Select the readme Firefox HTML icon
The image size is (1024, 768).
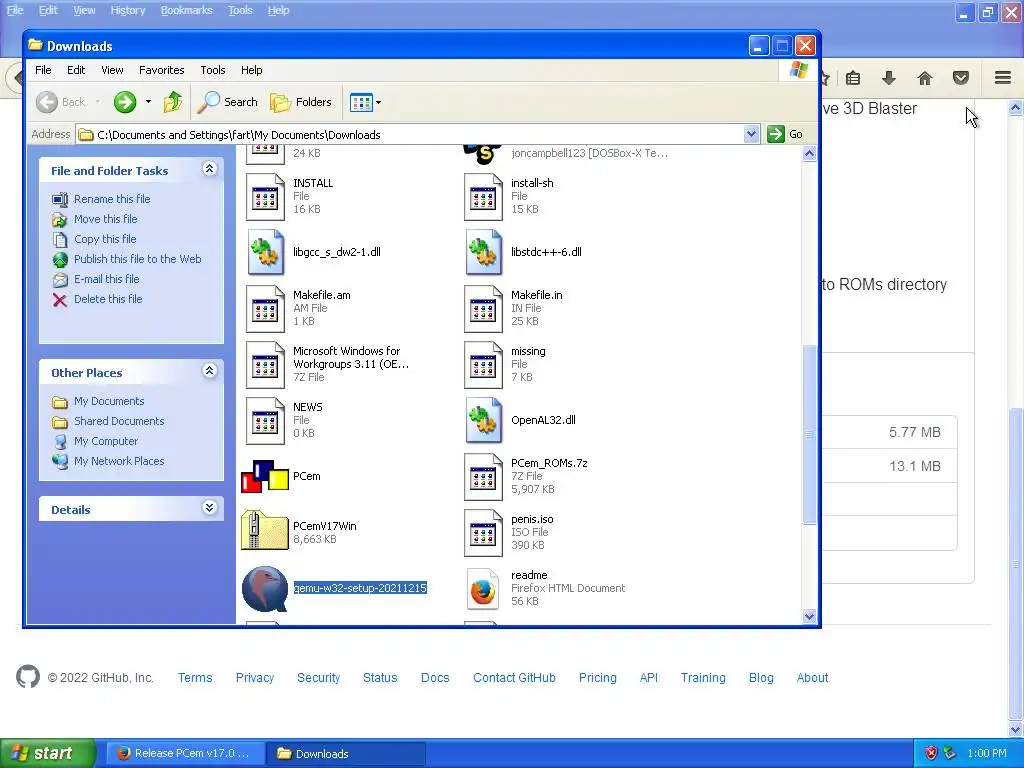click(x=483, y=589)
